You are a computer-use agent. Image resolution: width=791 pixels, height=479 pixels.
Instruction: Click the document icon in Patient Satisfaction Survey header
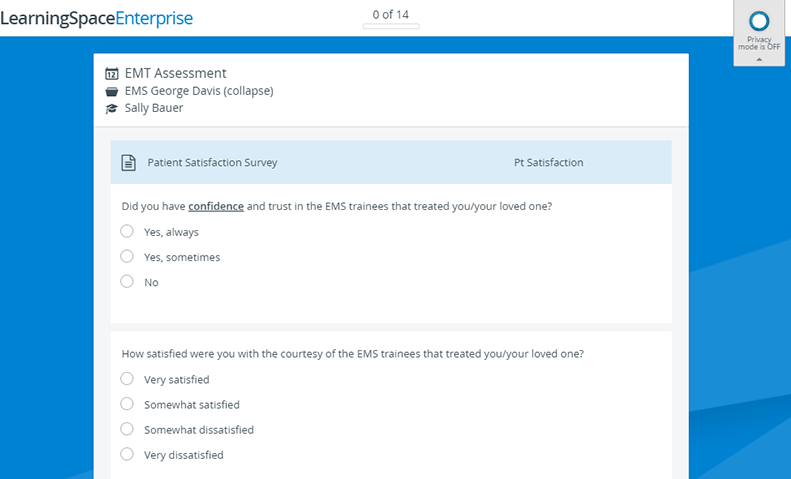[x=129, y=162]
